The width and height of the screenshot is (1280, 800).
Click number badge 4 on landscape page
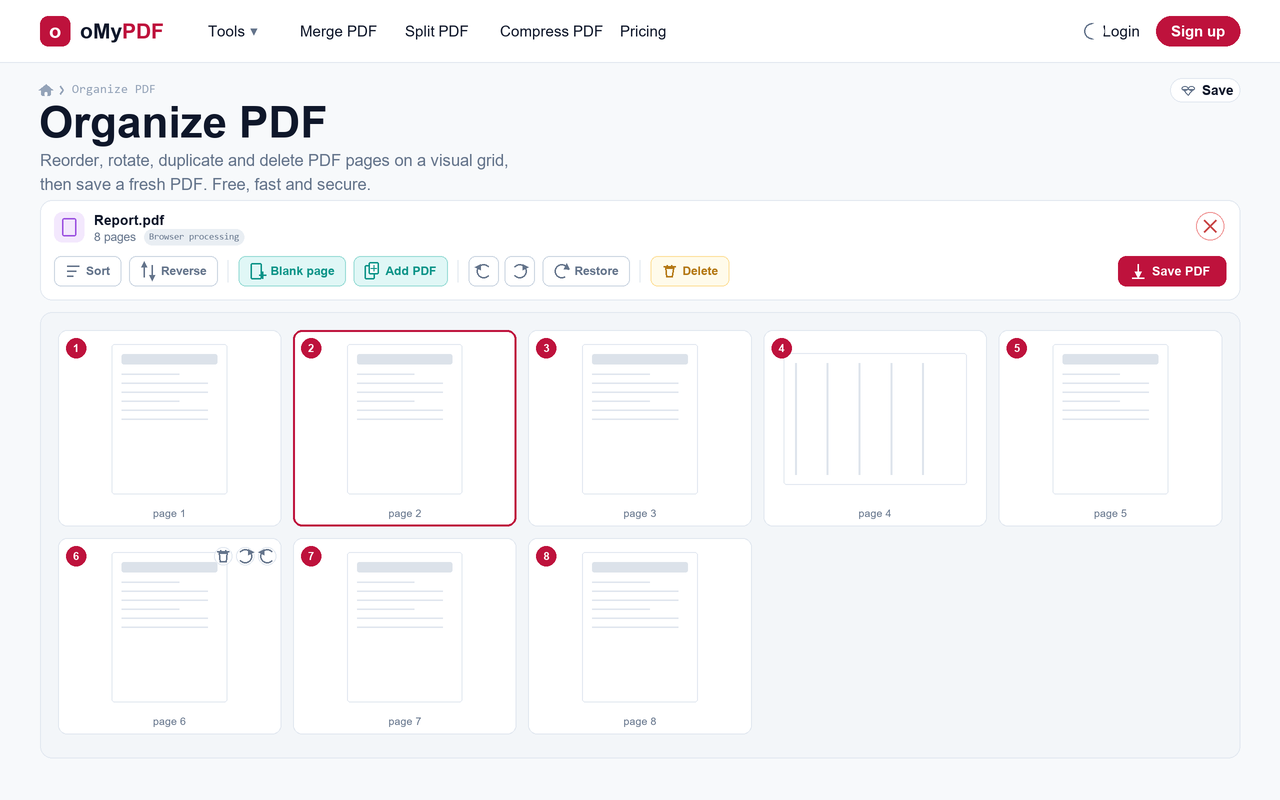pos(782,348)
